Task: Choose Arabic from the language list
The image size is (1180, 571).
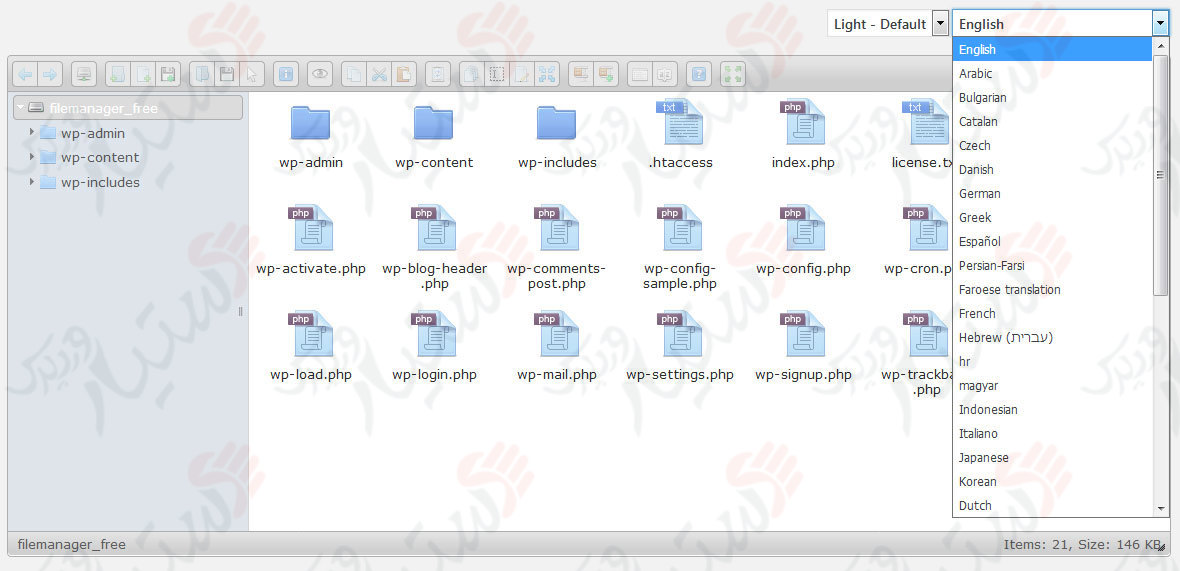Action: pyautogui.click(x=1052, y=74)
